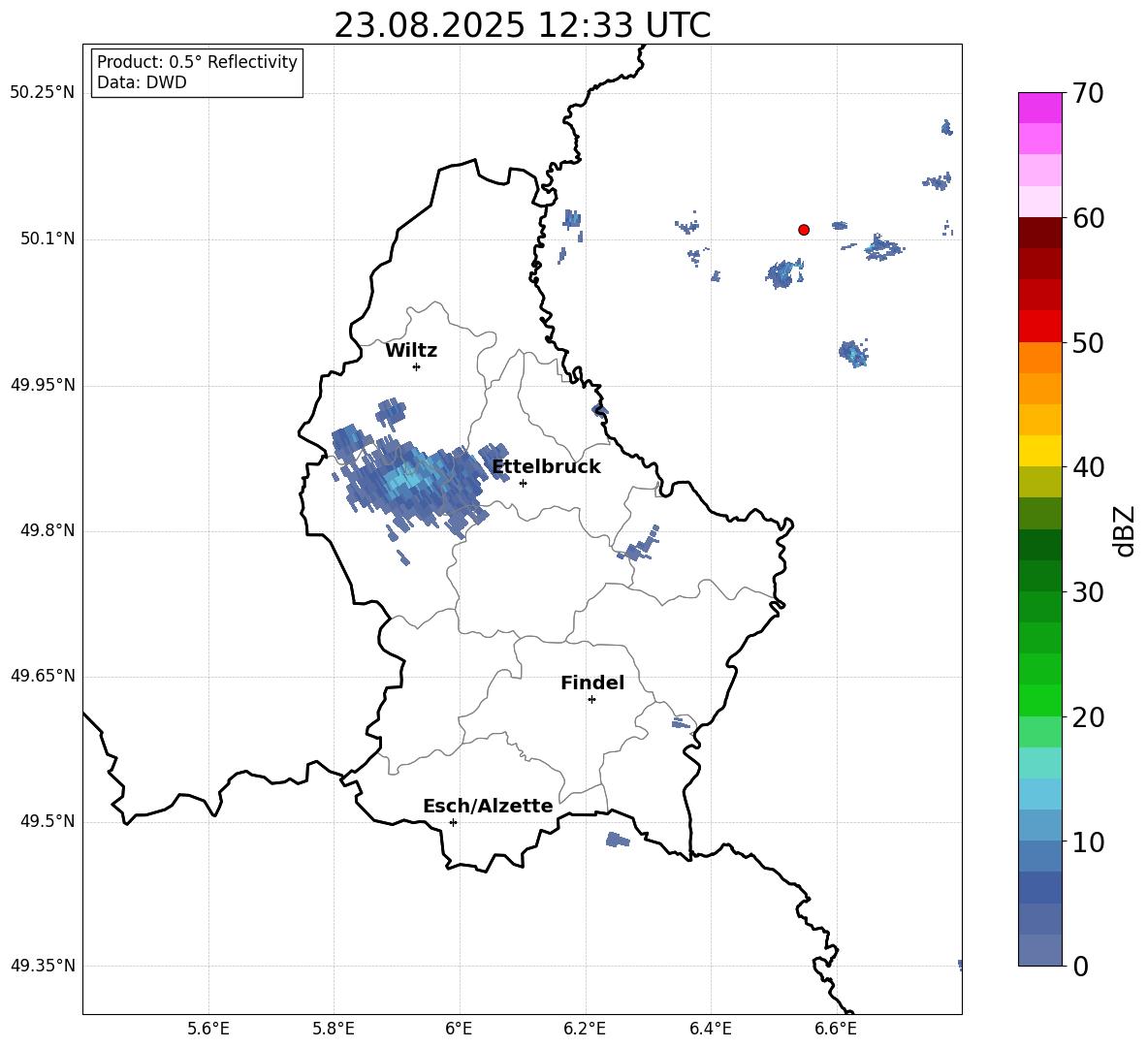Click the magenta top colorbar segment
Screen dimensions: 1148x1048
coord(1040,108)
